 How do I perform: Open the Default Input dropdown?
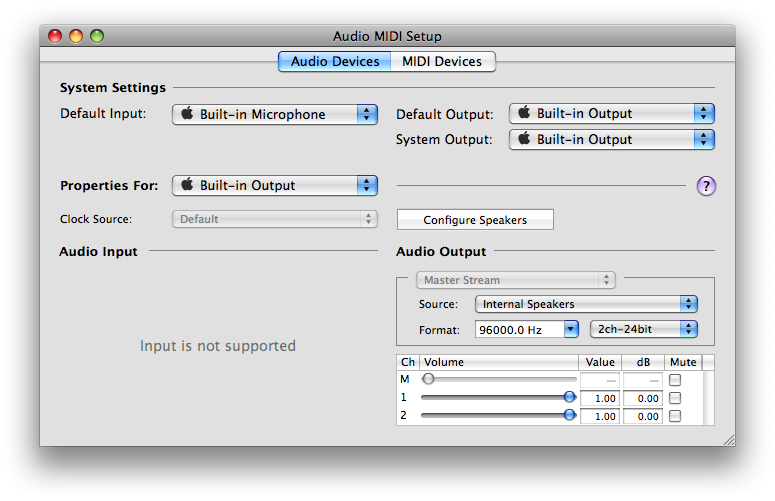(x=275, y=114)
